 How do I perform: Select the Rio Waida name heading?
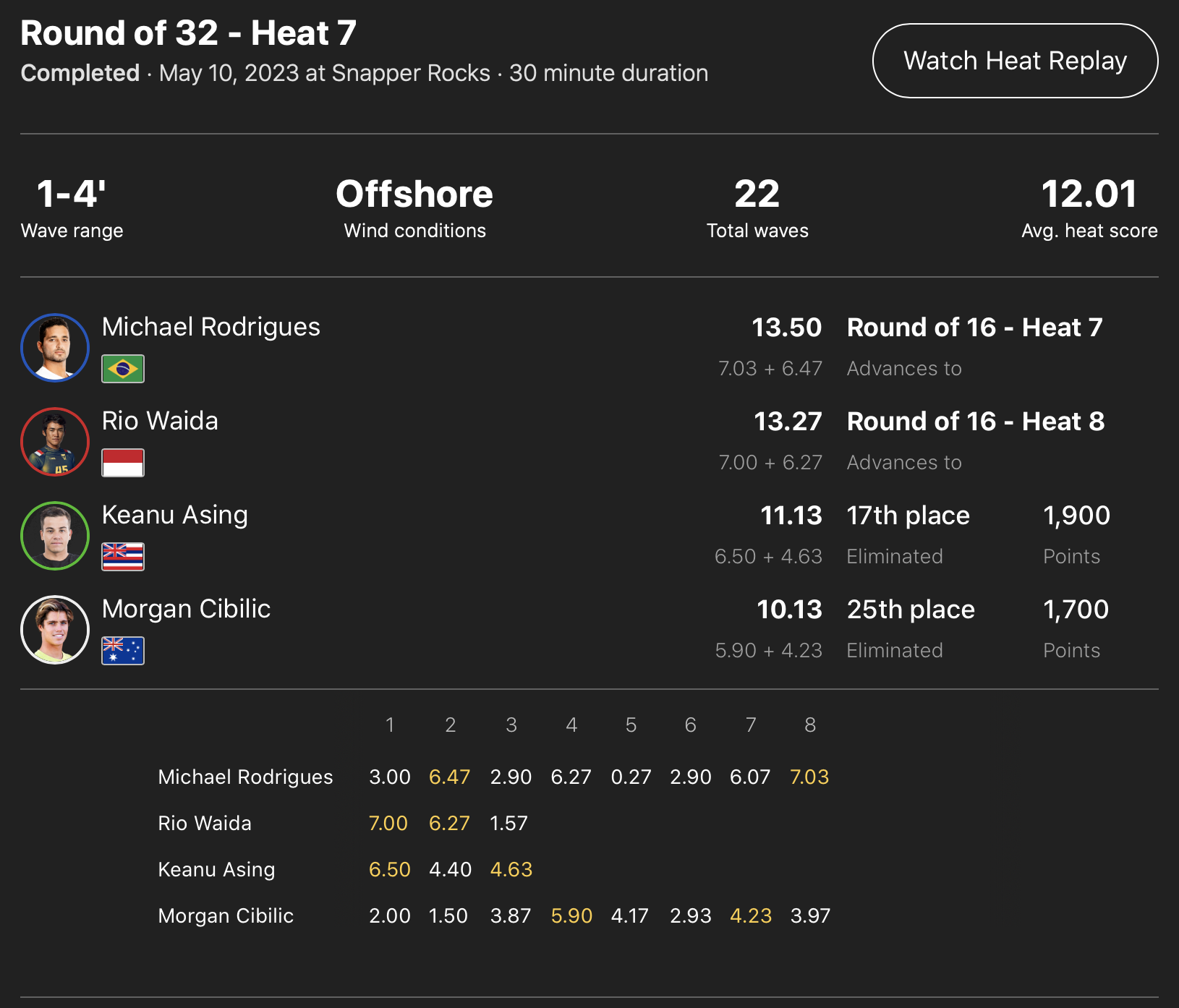pos(160,421)
